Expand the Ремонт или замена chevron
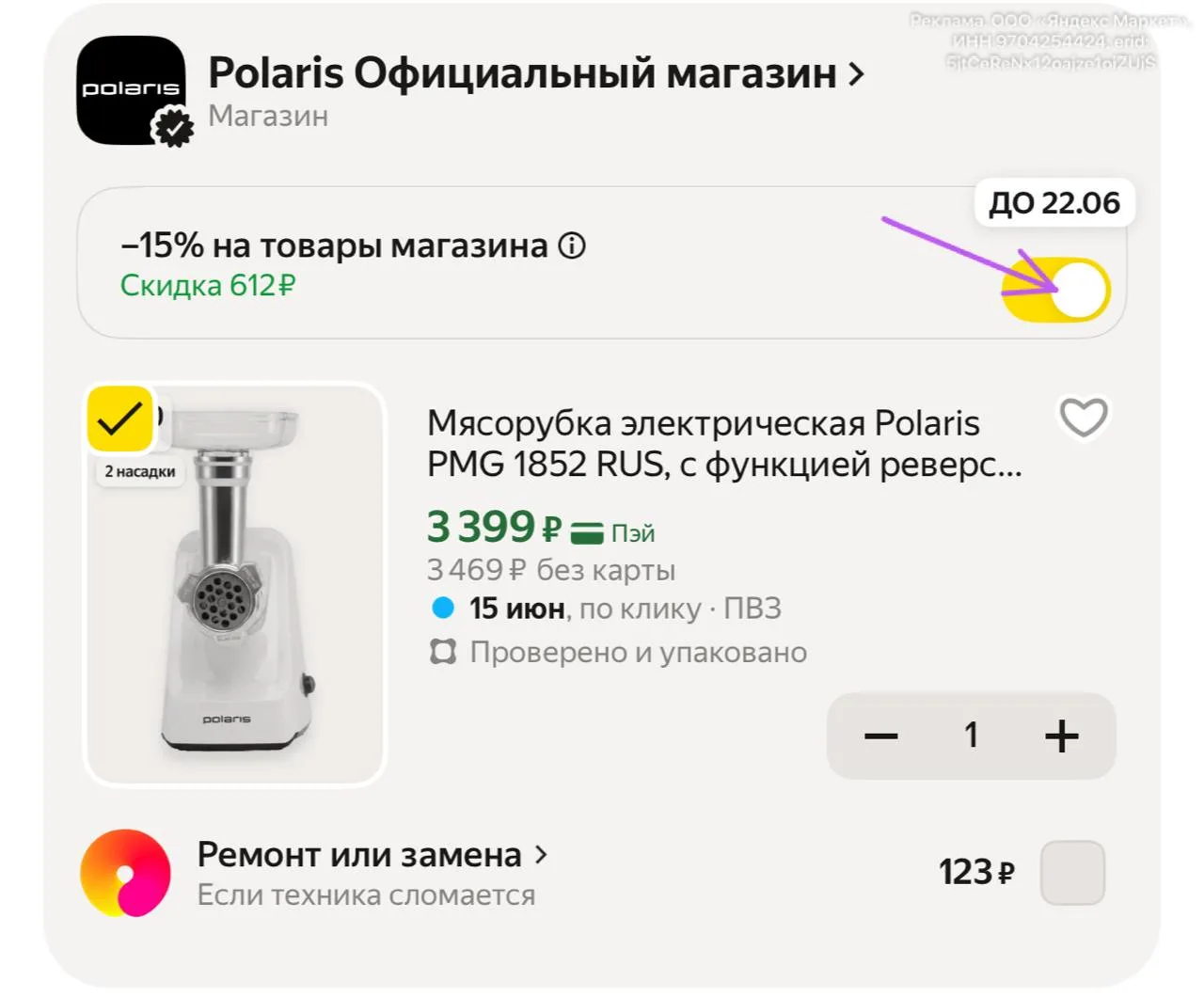Image resolution: width=1204 pixels, height=997 pixels. [x=541, y=854]
